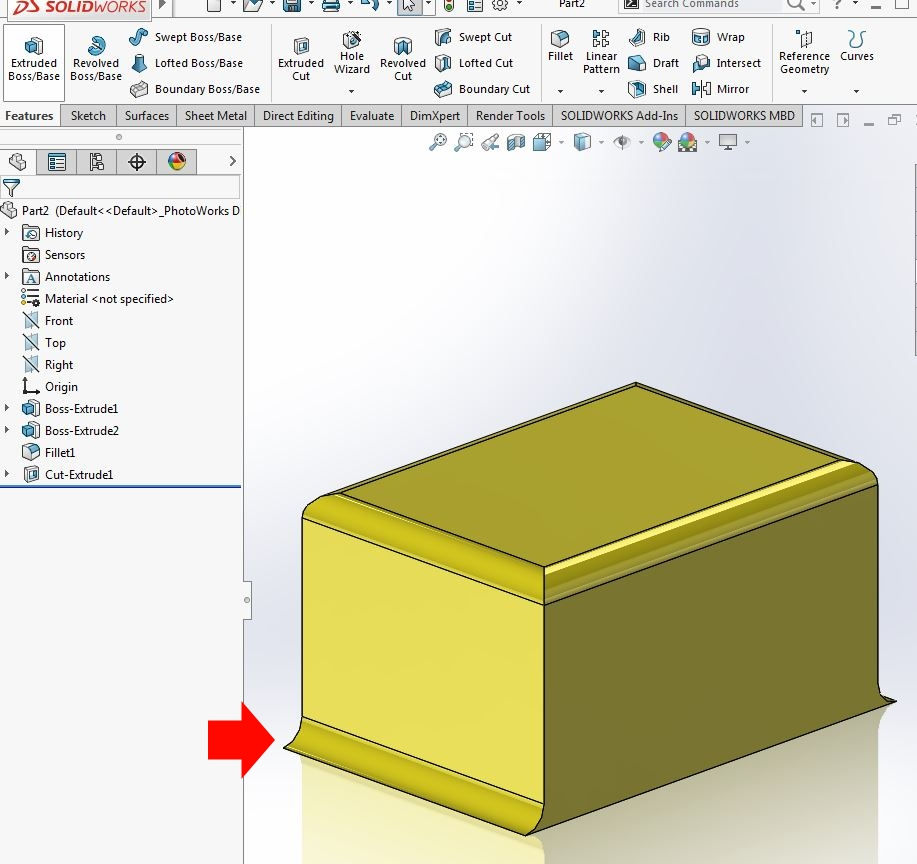Select the Shell tool
Image resolution: width=917 pixels, height=864 pixels.
click(653, 89)
